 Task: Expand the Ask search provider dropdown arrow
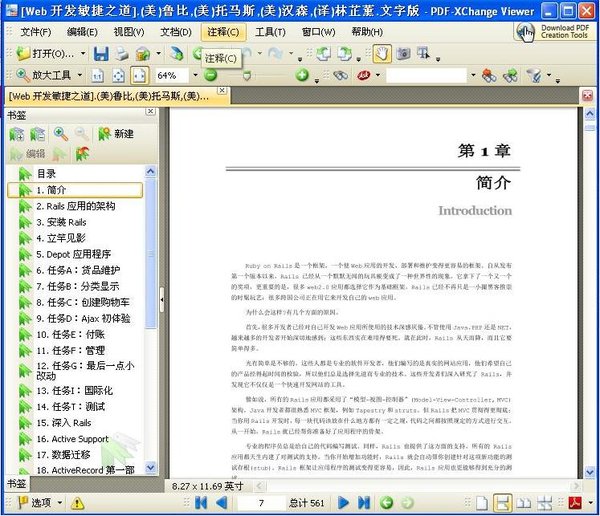pyautogui.click(x=378, y=75)
